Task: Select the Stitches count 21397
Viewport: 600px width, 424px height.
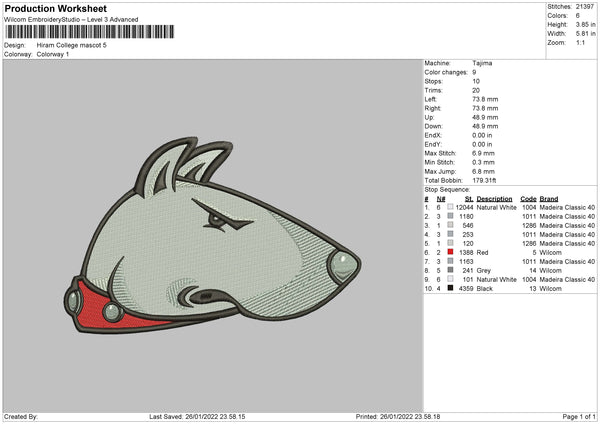Action: click(585, 7)
